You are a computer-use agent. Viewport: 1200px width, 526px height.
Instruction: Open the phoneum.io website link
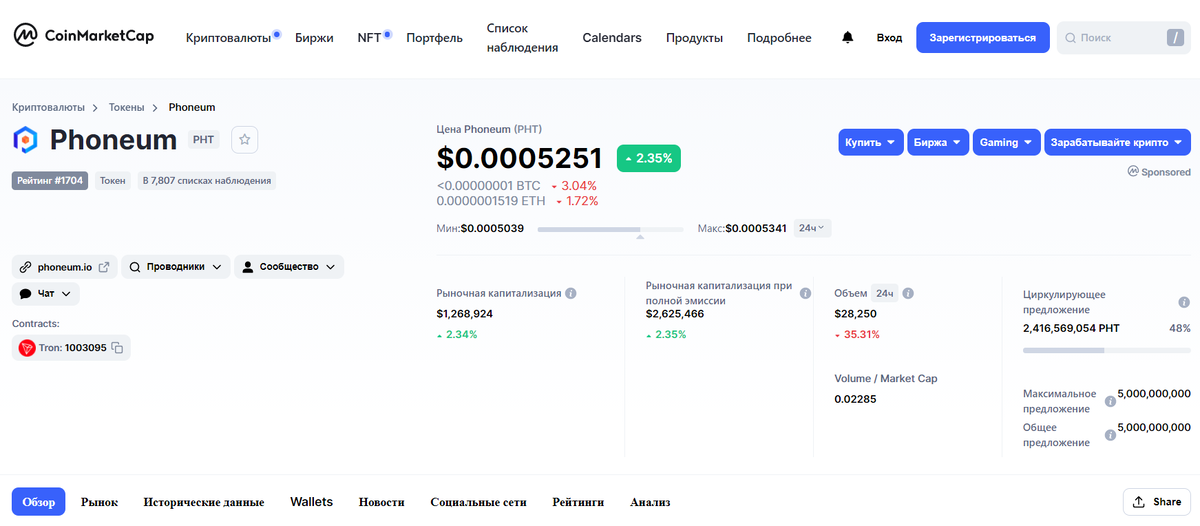(x=65, y=267)
